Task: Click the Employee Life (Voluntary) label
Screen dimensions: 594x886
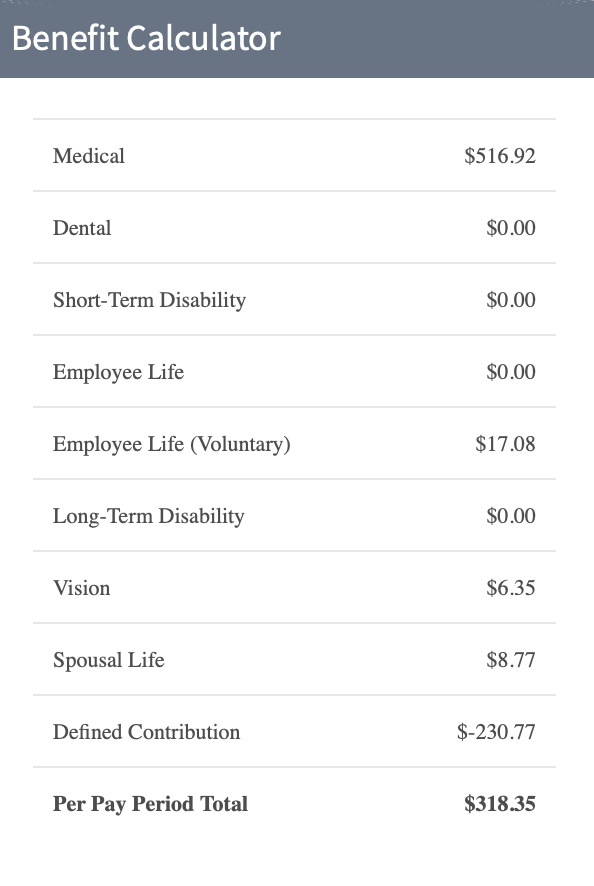Action: click(171, 444)
